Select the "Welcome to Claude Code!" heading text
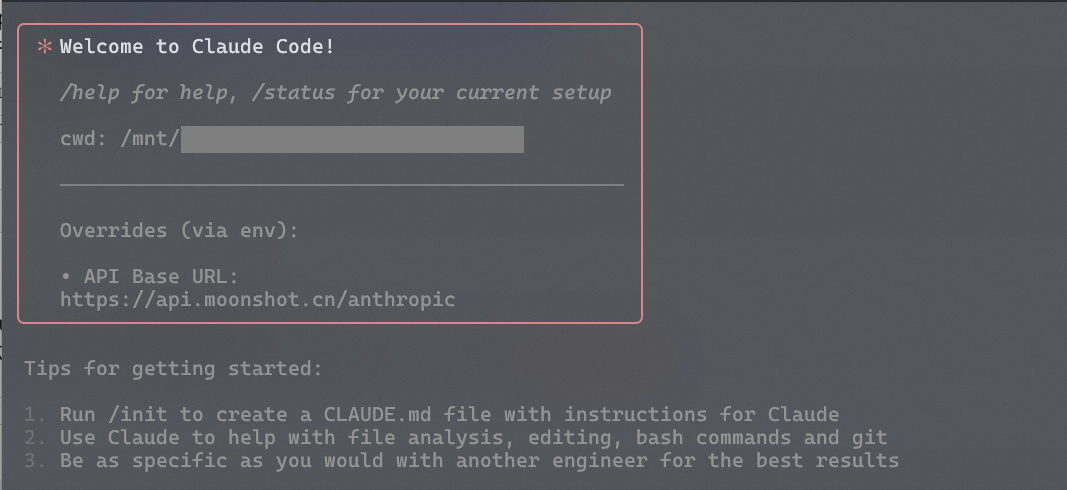 click(197, 47)
